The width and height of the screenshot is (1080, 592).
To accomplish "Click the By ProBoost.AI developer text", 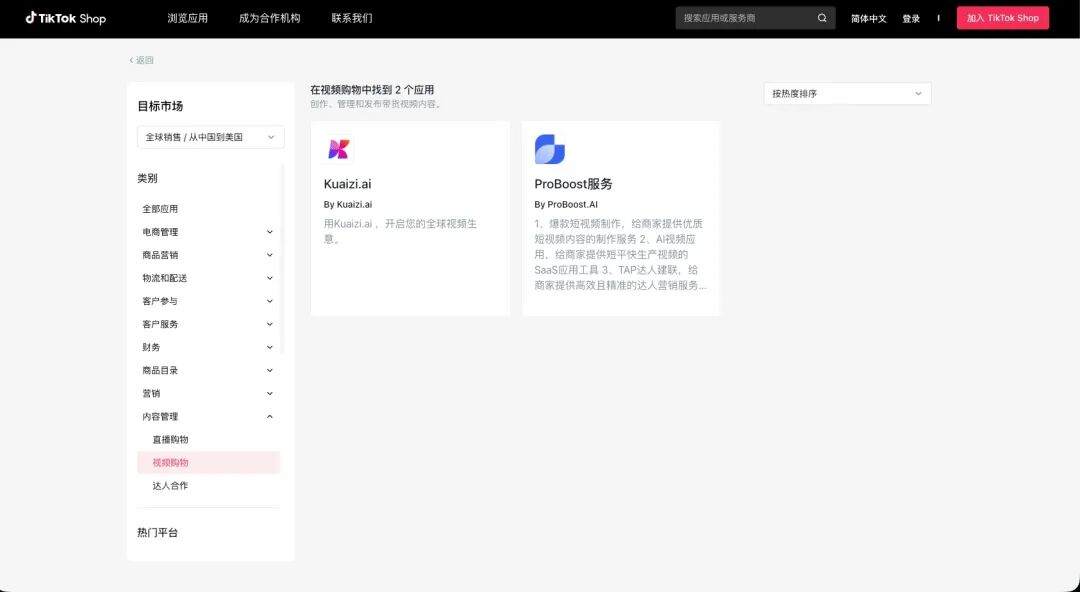I will [x=566, y=205].
